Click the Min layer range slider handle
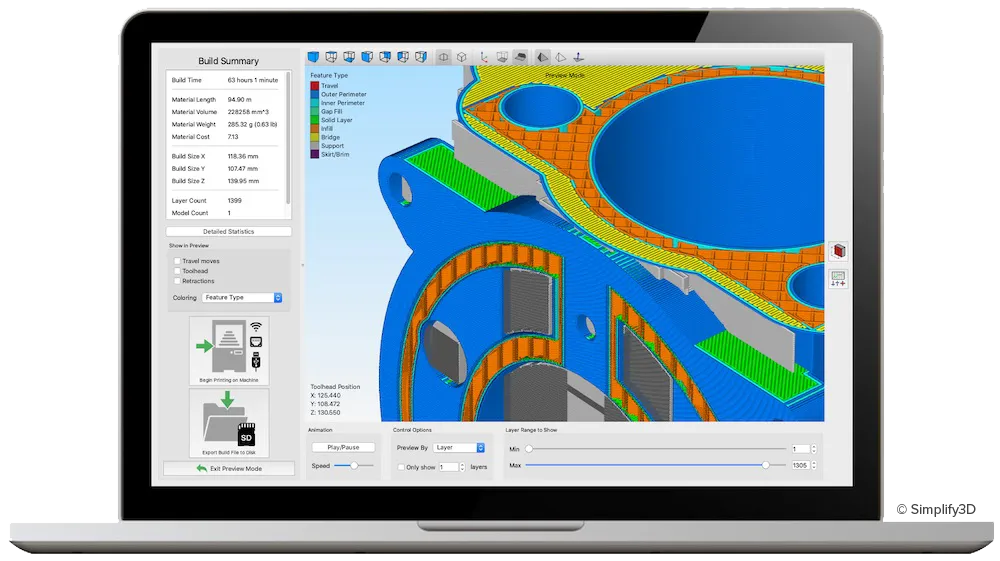Viewport: 1000px width, 561px height. (x=529, y=449)
